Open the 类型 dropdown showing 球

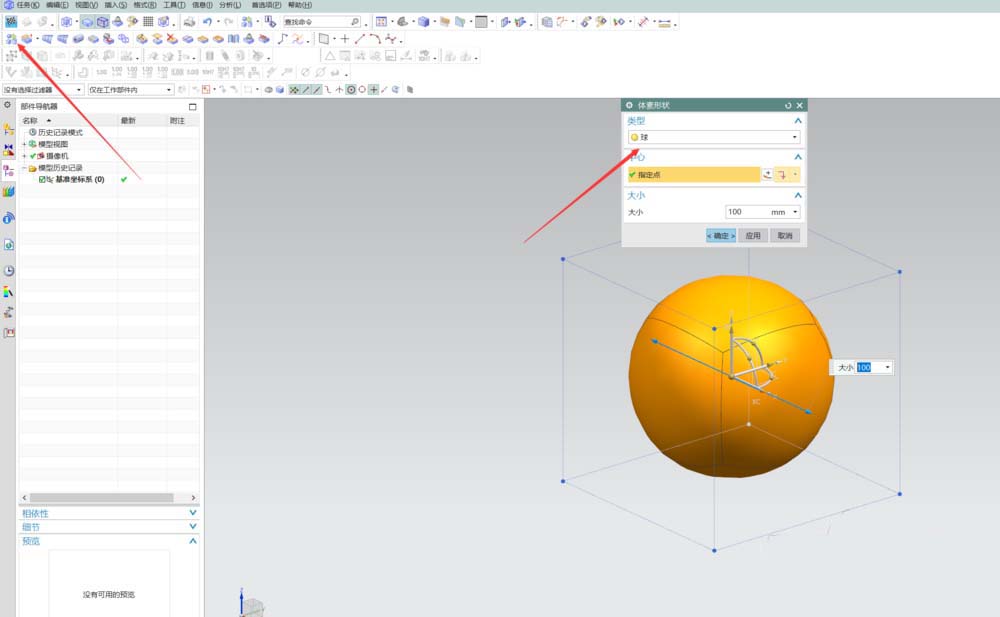tap(714, 137)
